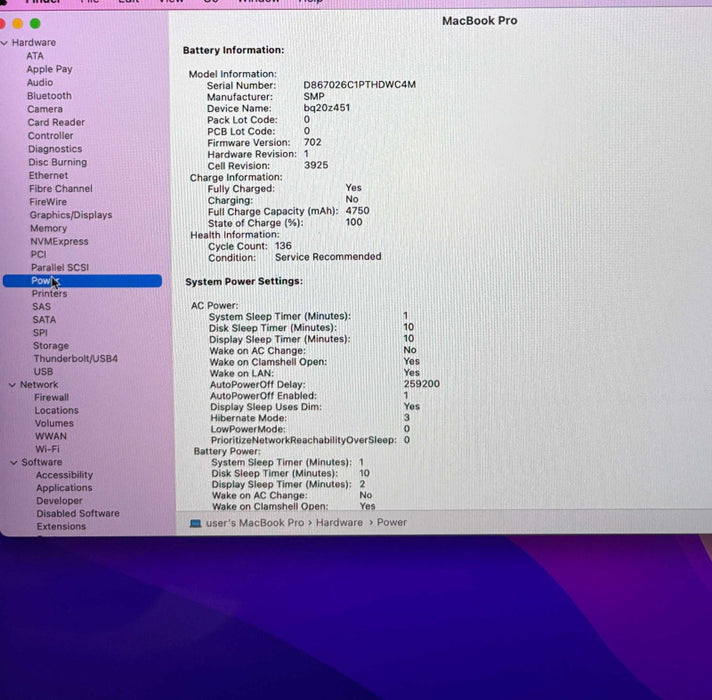712x700 pixels.
Task: Select PCI in the sidebar
Action: (39, 254)
